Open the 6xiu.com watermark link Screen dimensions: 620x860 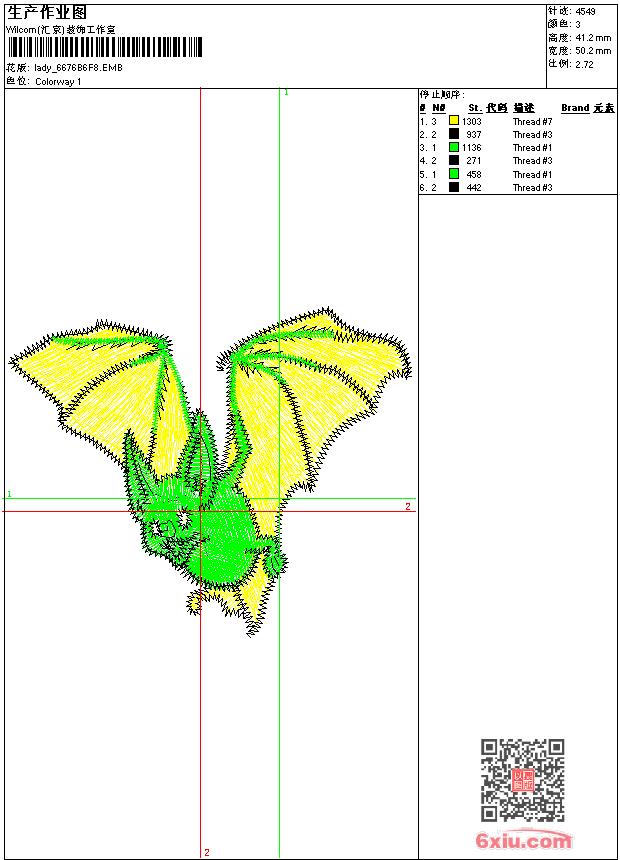point(524,841)
